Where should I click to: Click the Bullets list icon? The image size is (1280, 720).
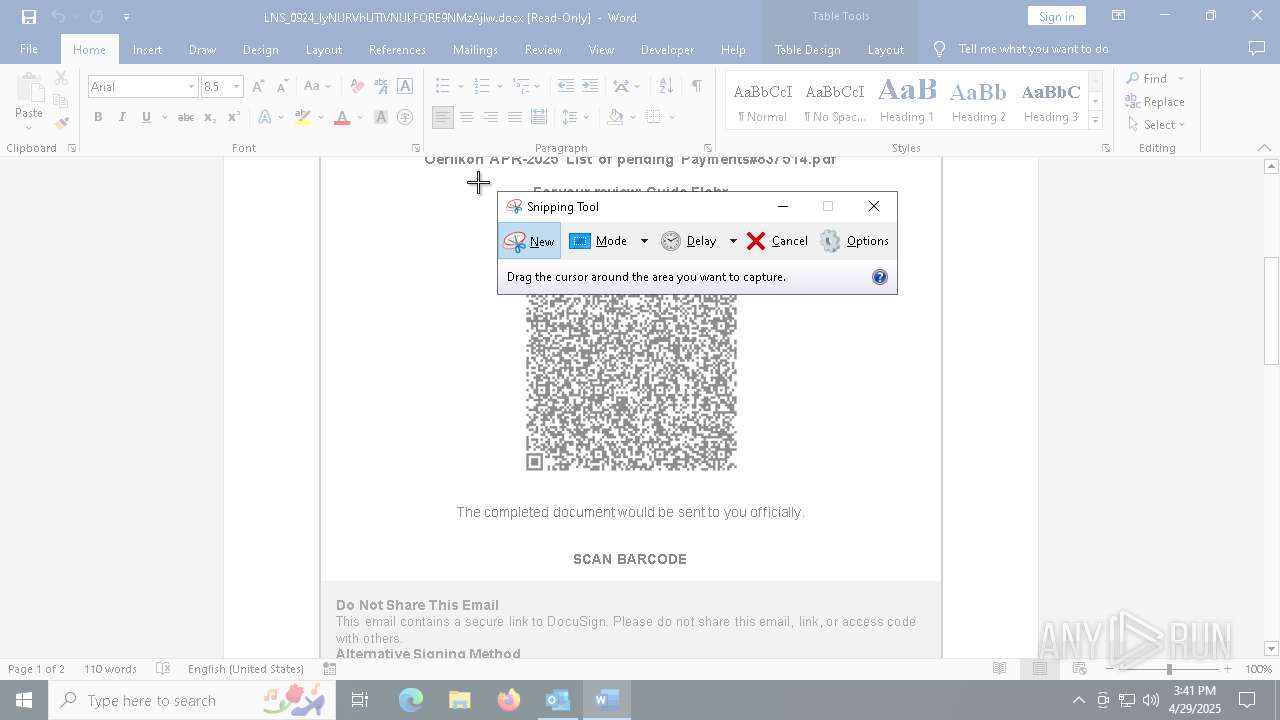point(443,86)
